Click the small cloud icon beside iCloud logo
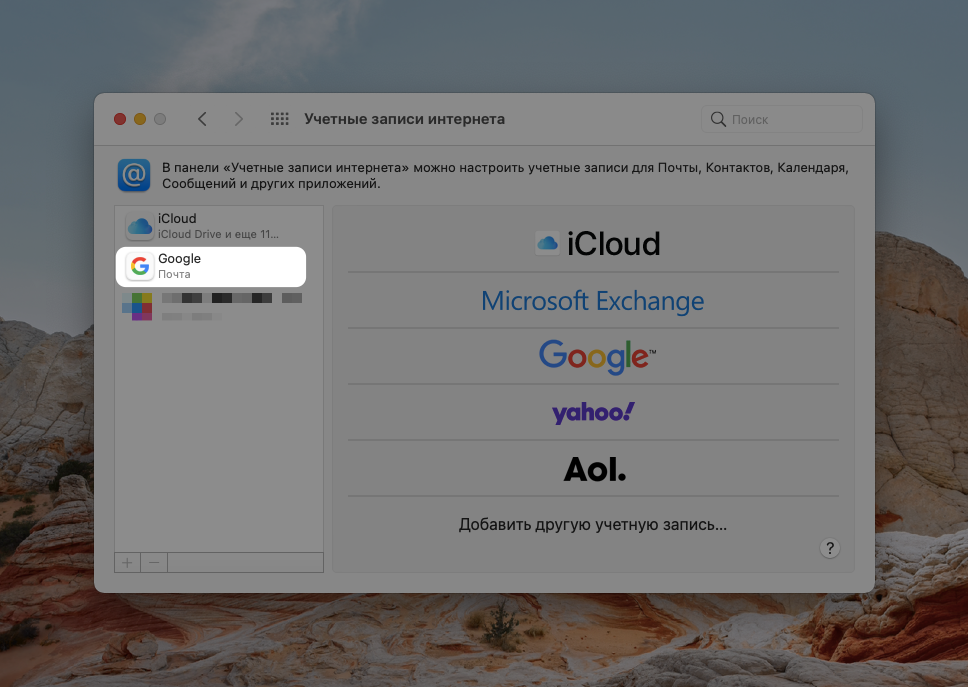This screenshot has height=687, width=968. point(548,243)
